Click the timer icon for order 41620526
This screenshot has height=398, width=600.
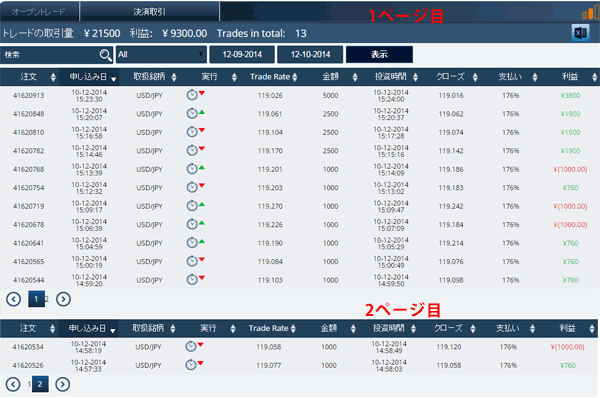(191, 365)
